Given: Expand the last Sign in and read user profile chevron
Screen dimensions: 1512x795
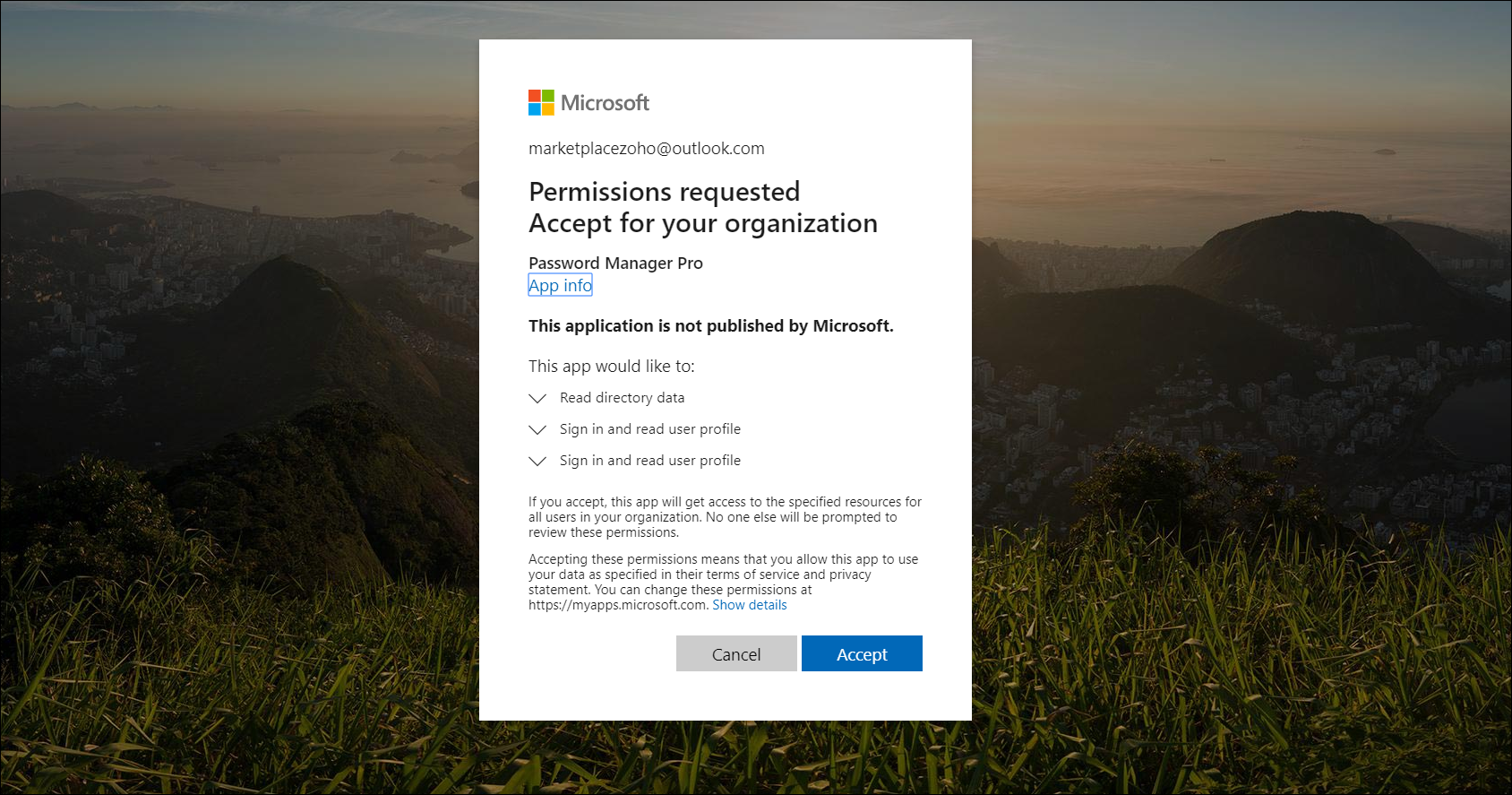Looking at the screenshot, I should 537,461.
